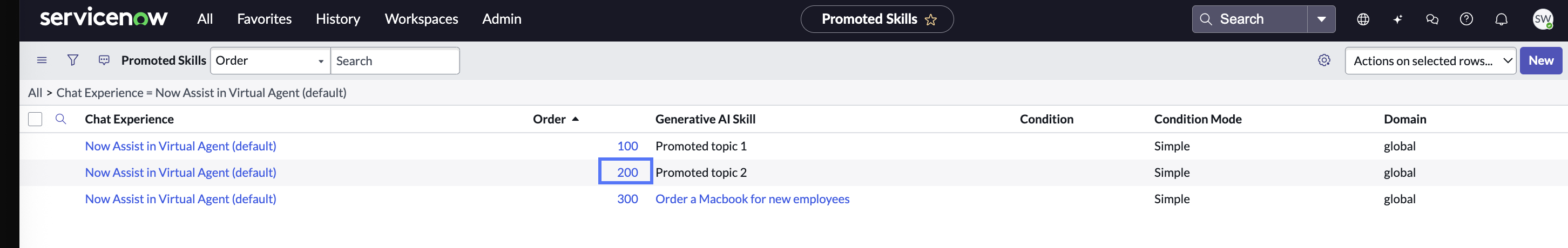The width and height of the screenshot is (1568, 248).
Task: Open the Actions on selected rows dropdown
Action: click(x=1430, y=61)
